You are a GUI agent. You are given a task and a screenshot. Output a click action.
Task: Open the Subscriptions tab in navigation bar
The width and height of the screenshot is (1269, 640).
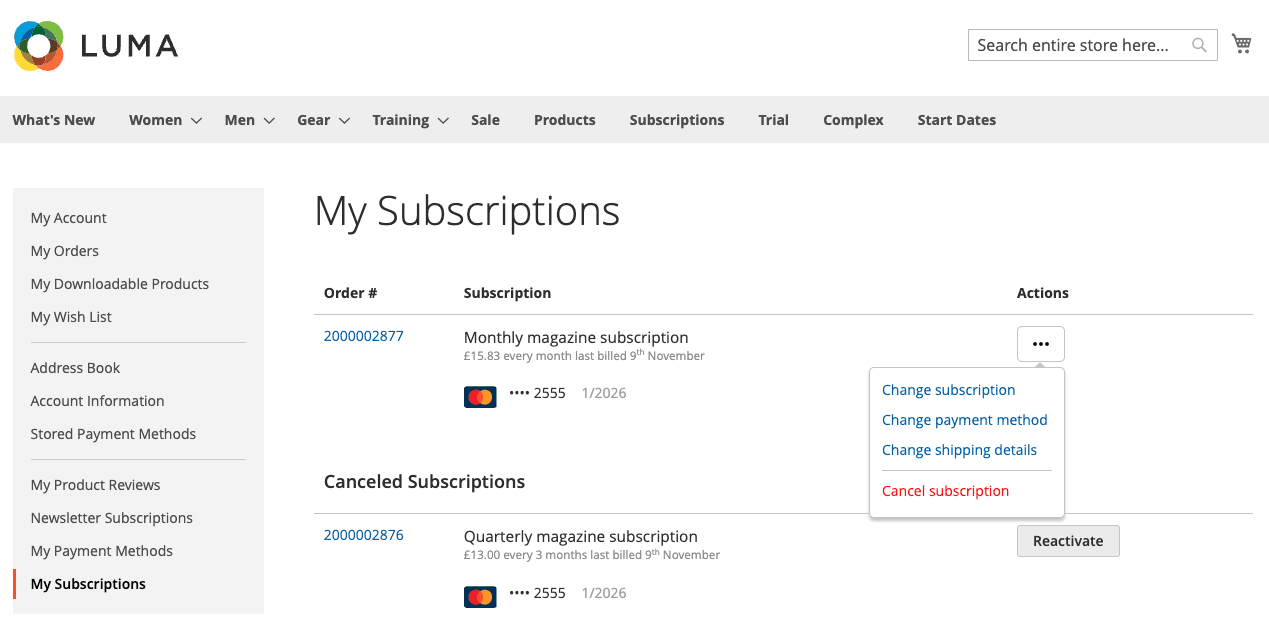pos(677,120)
